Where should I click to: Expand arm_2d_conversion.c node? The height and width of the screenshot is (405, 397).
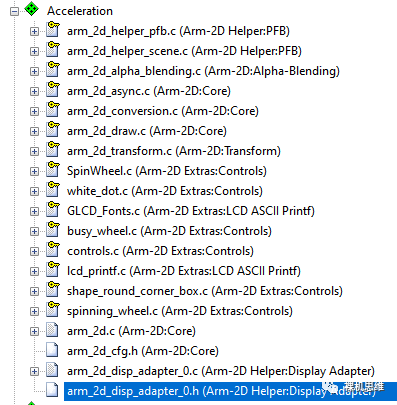point(34,112)
